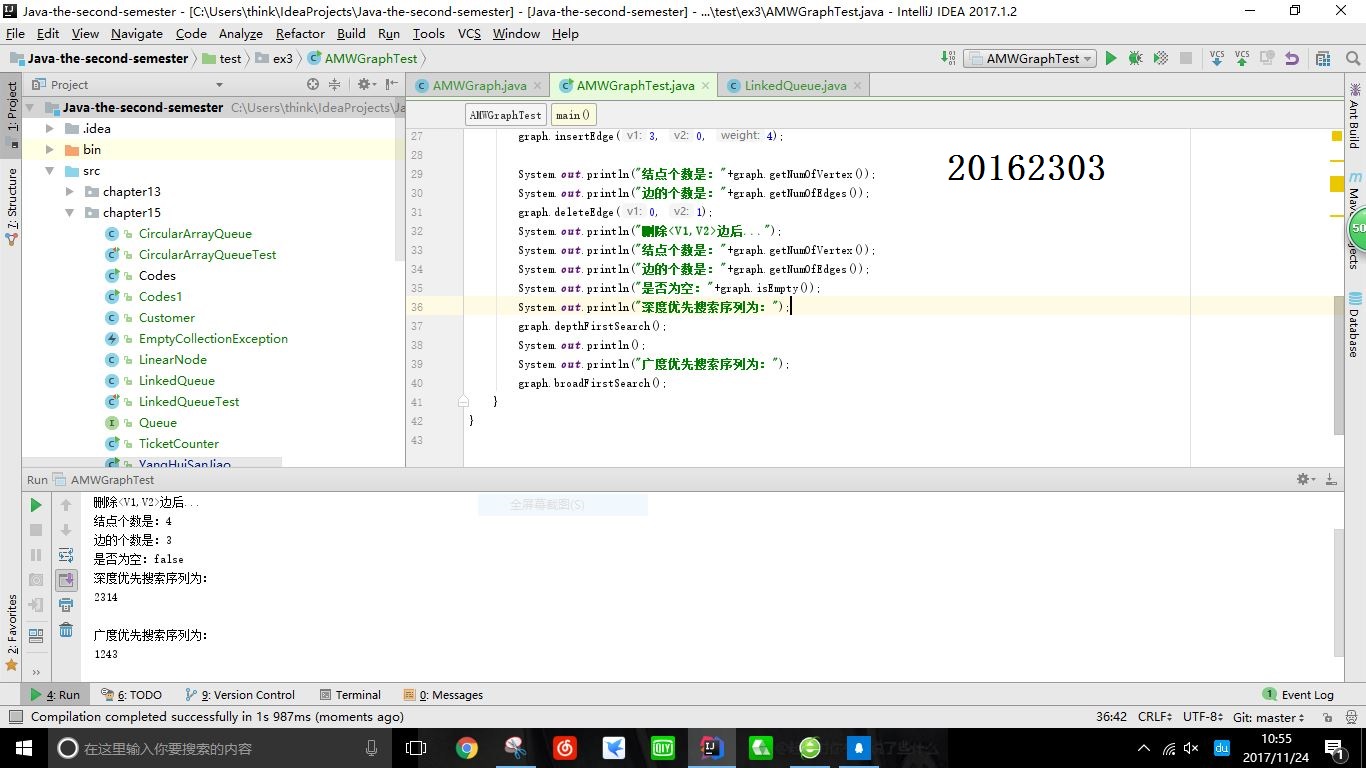Screen dimensions: 1366x768
Task: Open notification center icon
Action: click(x=1333, y=748)
